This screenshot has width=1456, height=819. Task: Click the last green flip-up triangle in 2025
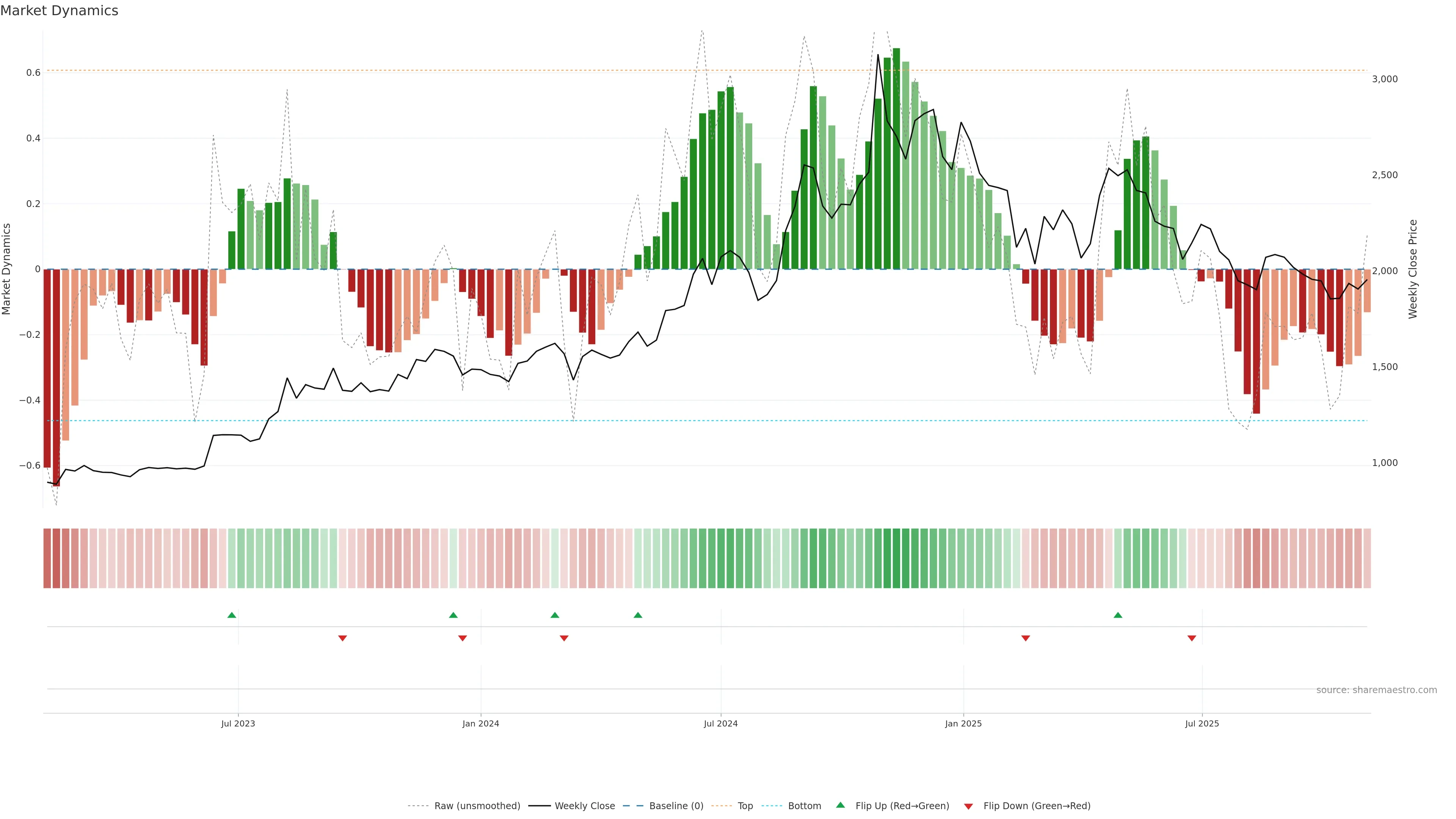tap(1118, 615)
